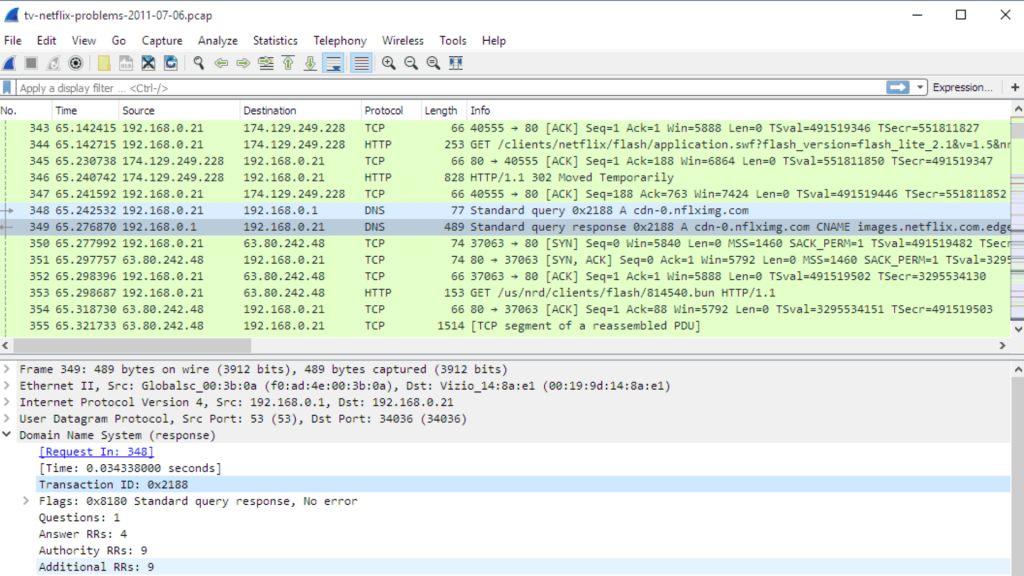Open the Statistics menu
This screenshot has width=1024, height=576.
(x=275, y=40)
